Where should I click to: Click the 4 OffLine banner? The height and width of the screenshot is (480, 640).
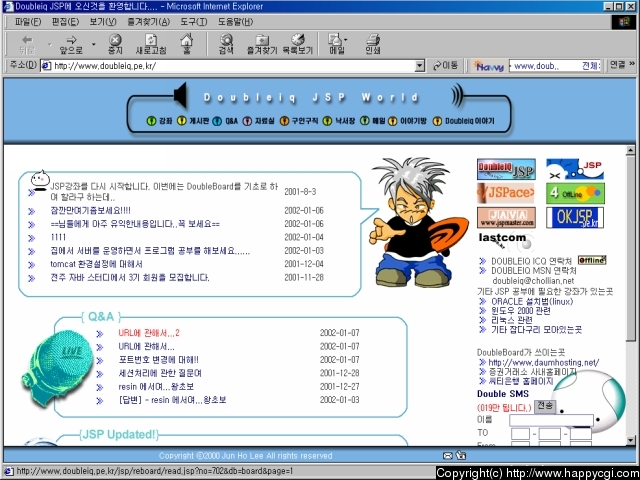[575, 194]
